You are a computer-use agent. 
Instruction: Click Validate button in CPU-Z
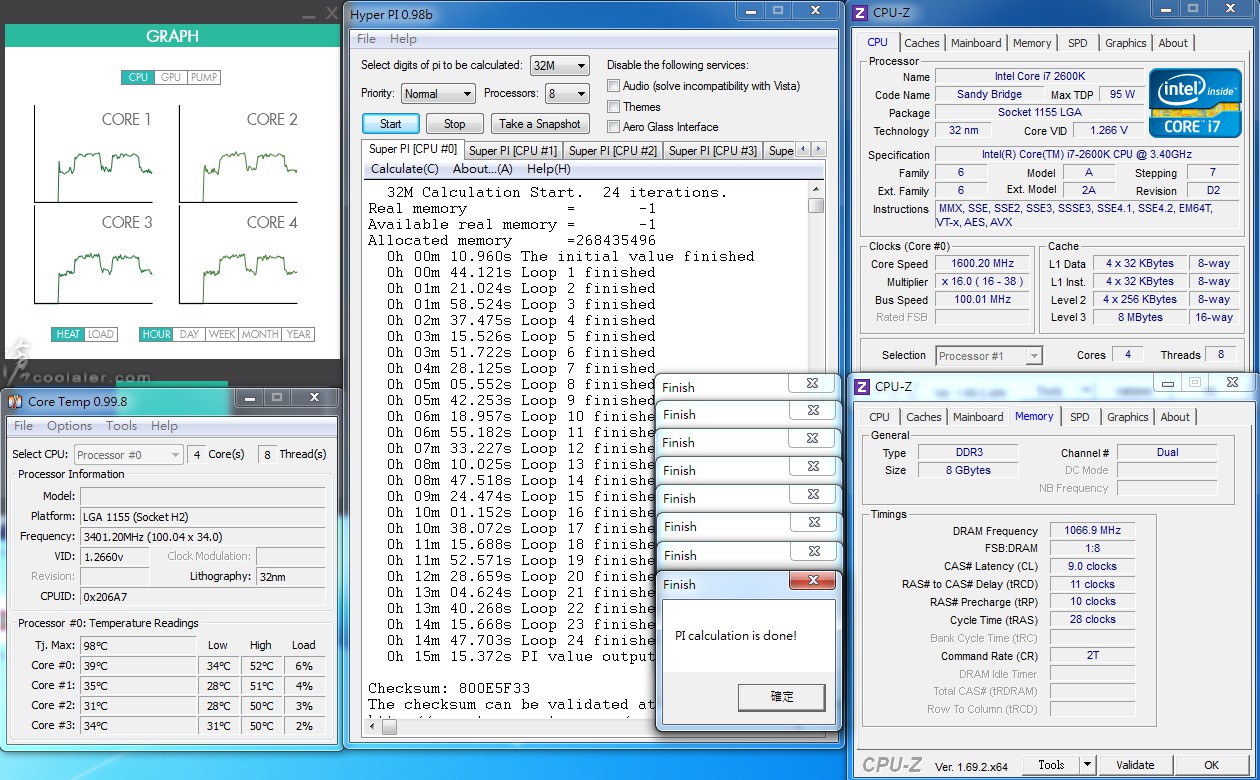[x=1135, y=765]
